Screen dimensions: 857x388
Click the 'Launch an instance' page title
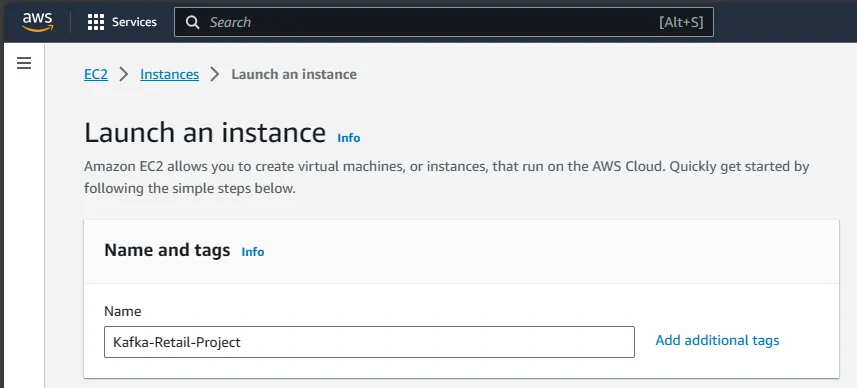(x=205, y=133)
